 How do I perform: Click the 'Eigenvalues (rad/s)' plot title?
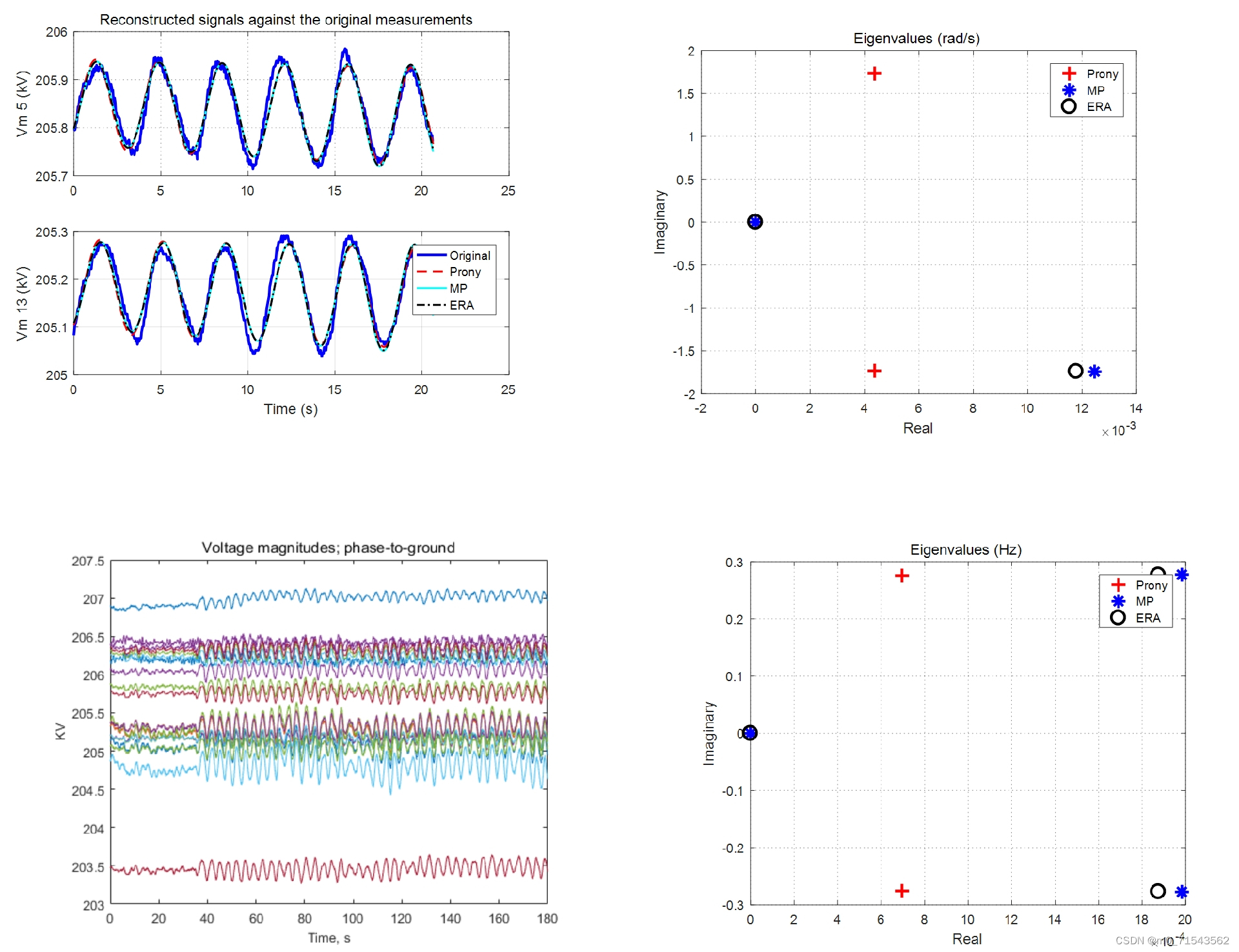[x=916, y=39]
